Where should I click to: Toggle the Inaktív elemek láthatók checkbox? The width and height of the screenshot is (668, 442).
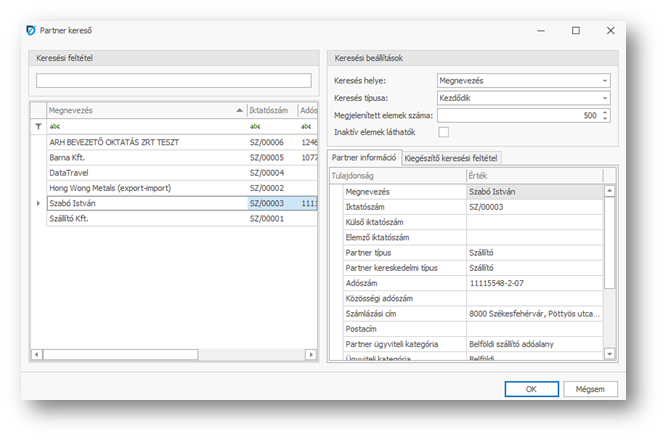444,132
